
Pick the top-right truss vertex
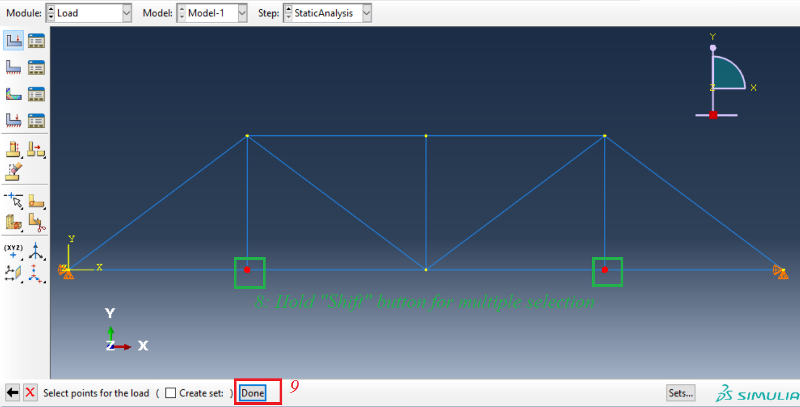pos(605,136)
